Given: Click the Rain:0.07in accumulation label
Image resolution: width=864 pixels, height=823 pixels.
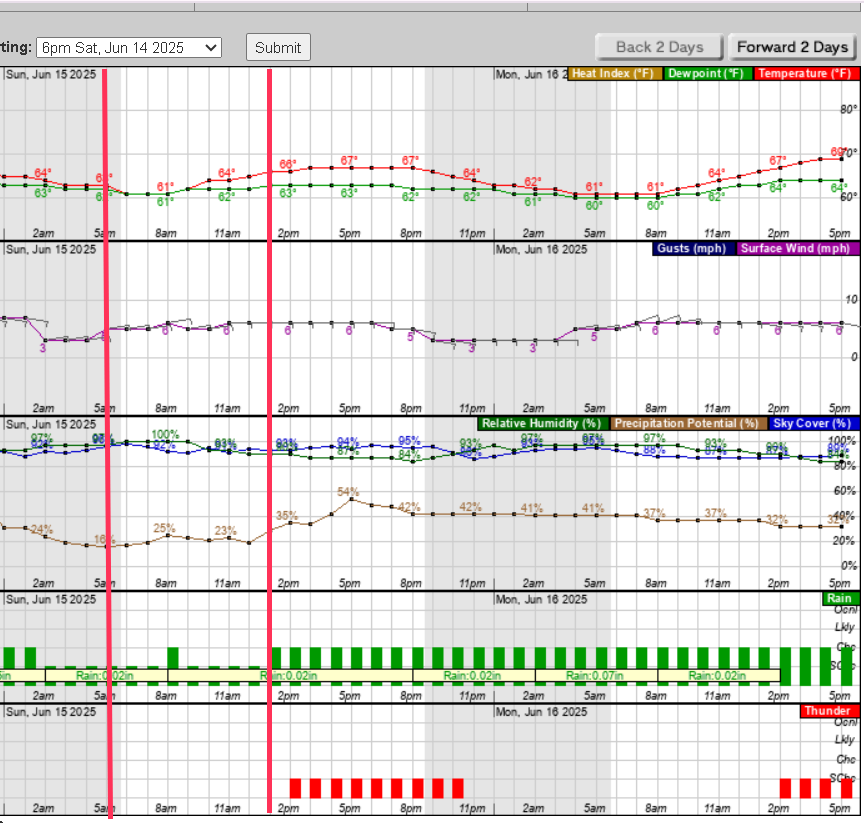Looking at the screenshot, I should tap(596, 676).
